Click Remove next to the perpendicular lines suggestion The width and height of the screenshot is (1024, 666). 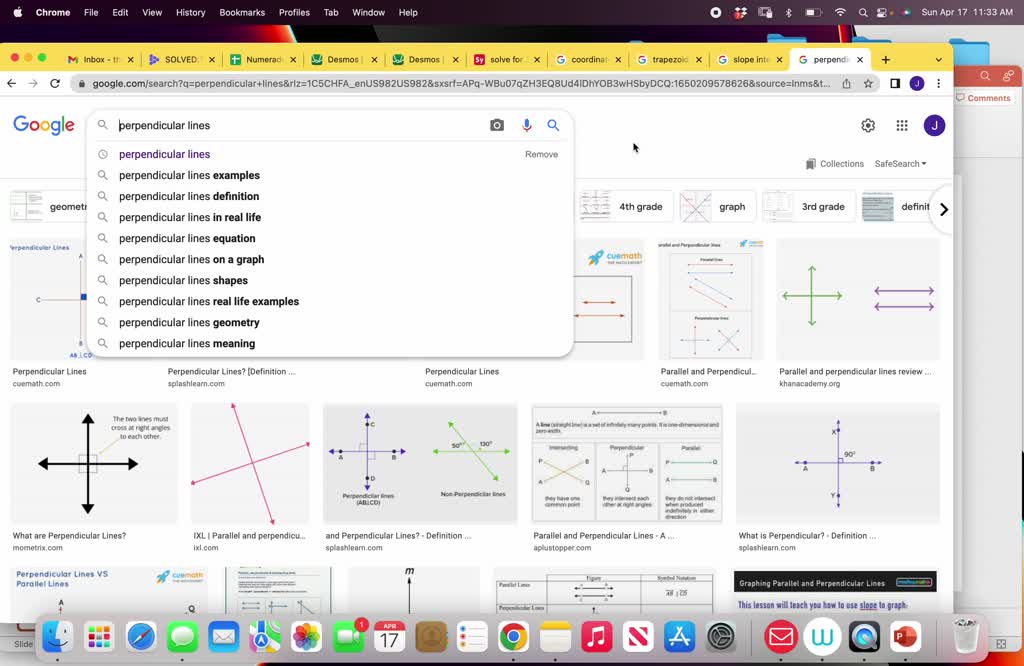(541, 154)
